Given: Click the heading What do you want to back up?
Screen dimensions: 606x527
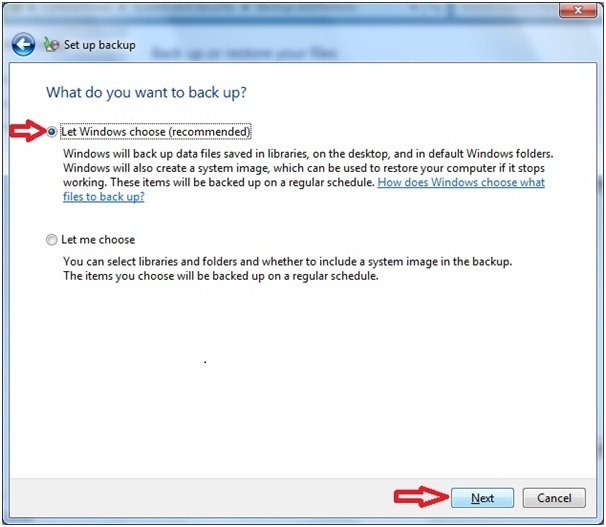Looking at the screenshot, I should [146, 93].
